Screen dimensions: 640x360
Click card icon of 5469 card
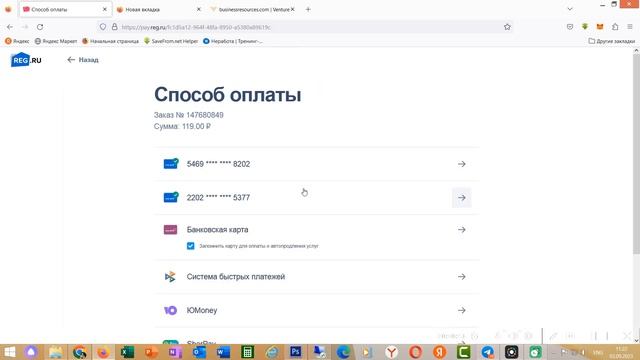tap(171, 164)
